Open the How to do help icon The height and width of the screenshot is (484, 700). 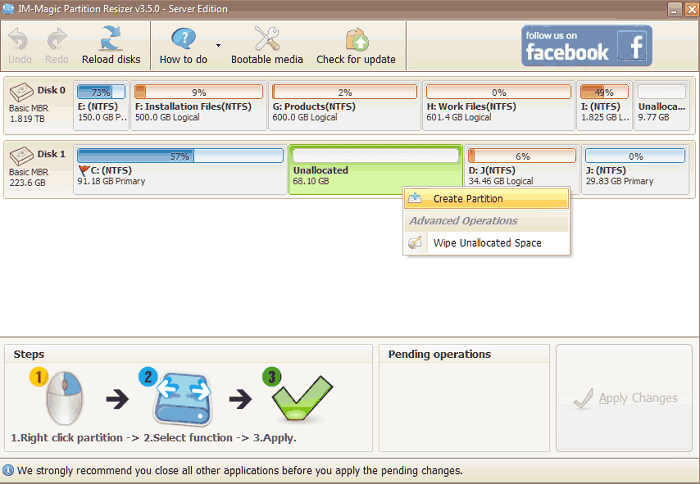pos(183,38)
